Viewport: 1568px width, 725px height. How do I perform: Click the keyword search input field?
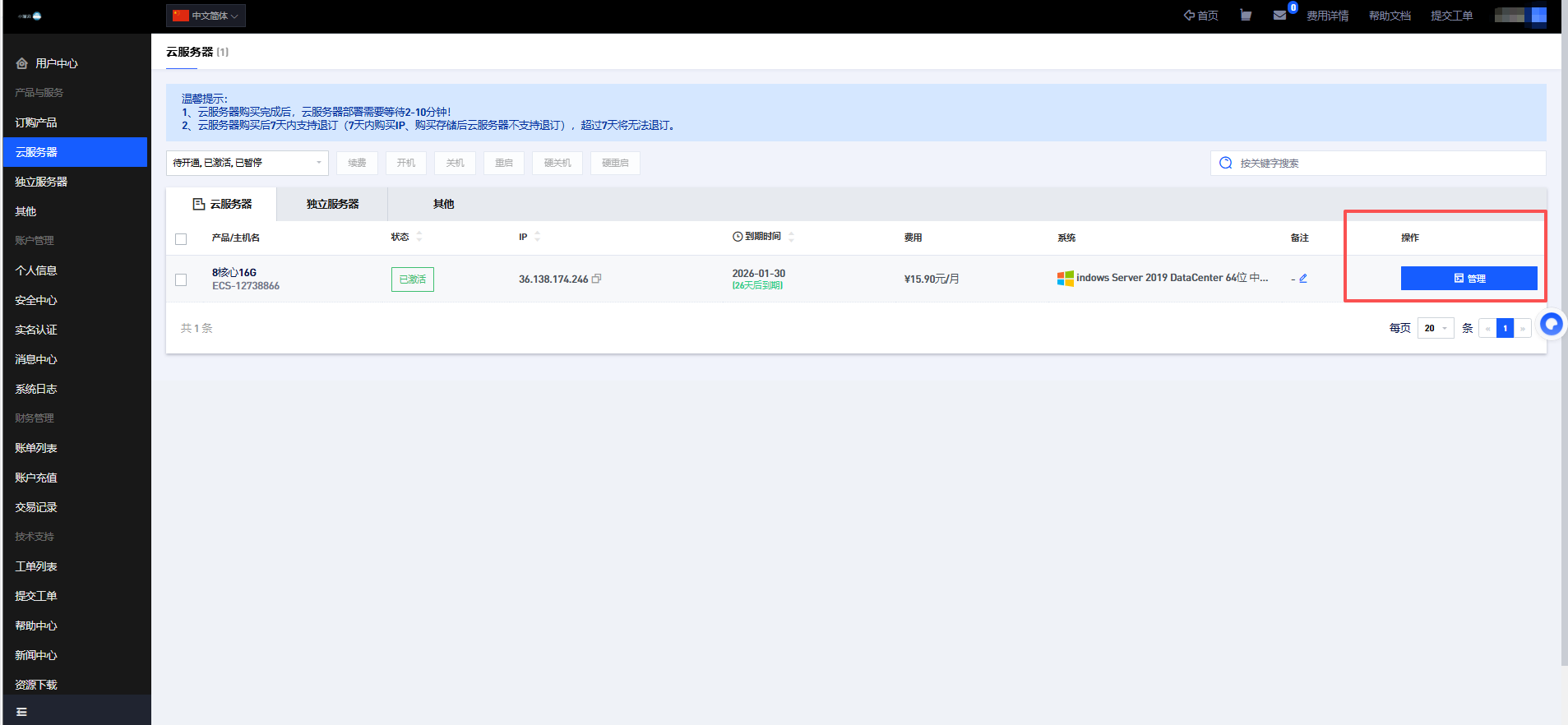coord(1381,163)
